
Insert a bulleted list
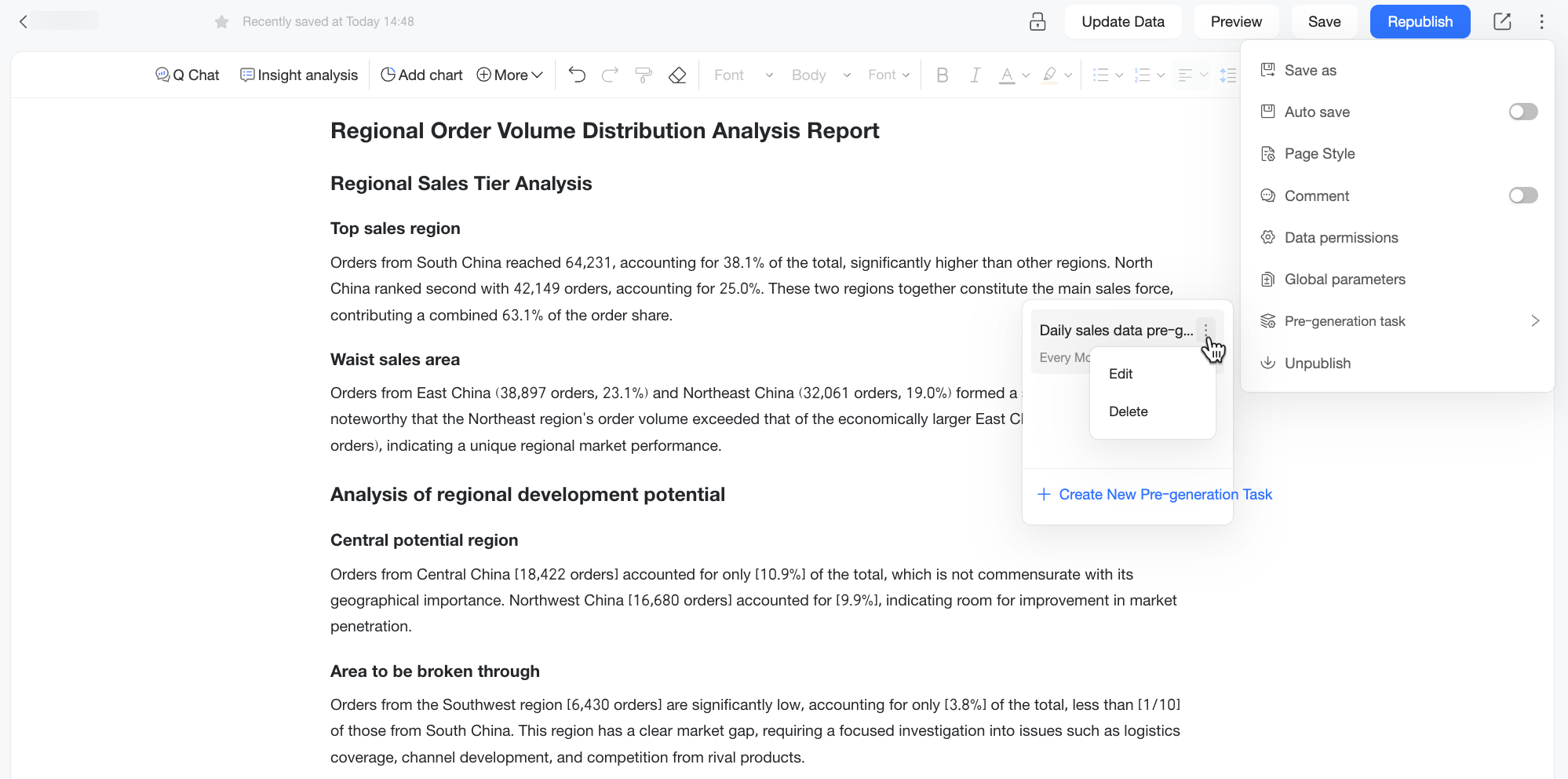coord(1101,75)
